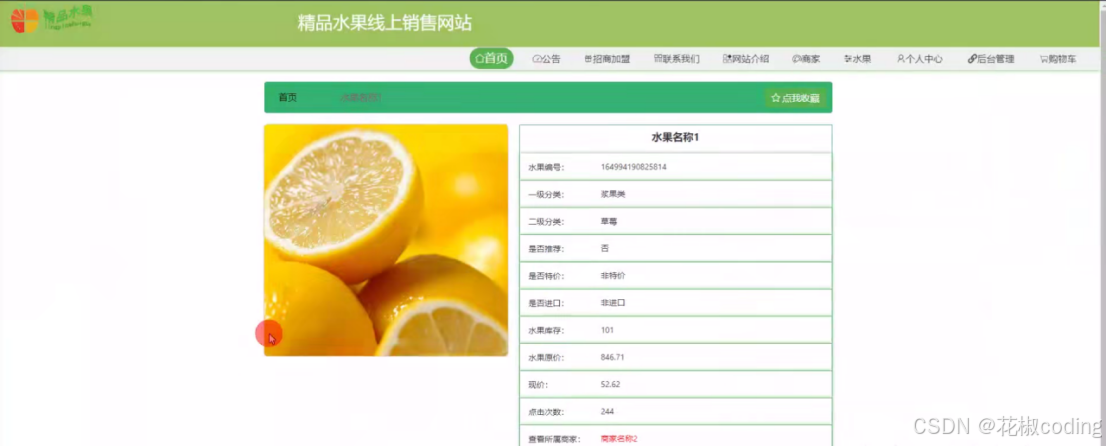Open the 商家 merchants menu

[x=806, y=59]
